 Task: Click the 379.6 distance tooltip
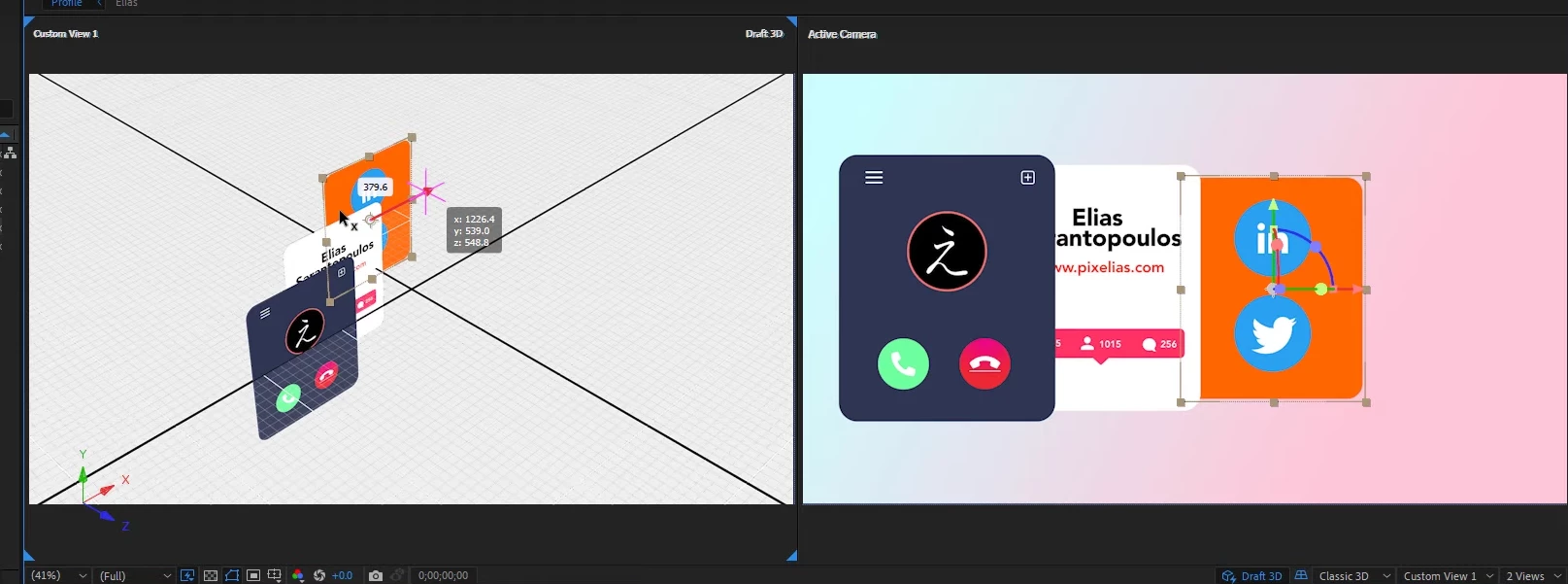coord(375,187)
